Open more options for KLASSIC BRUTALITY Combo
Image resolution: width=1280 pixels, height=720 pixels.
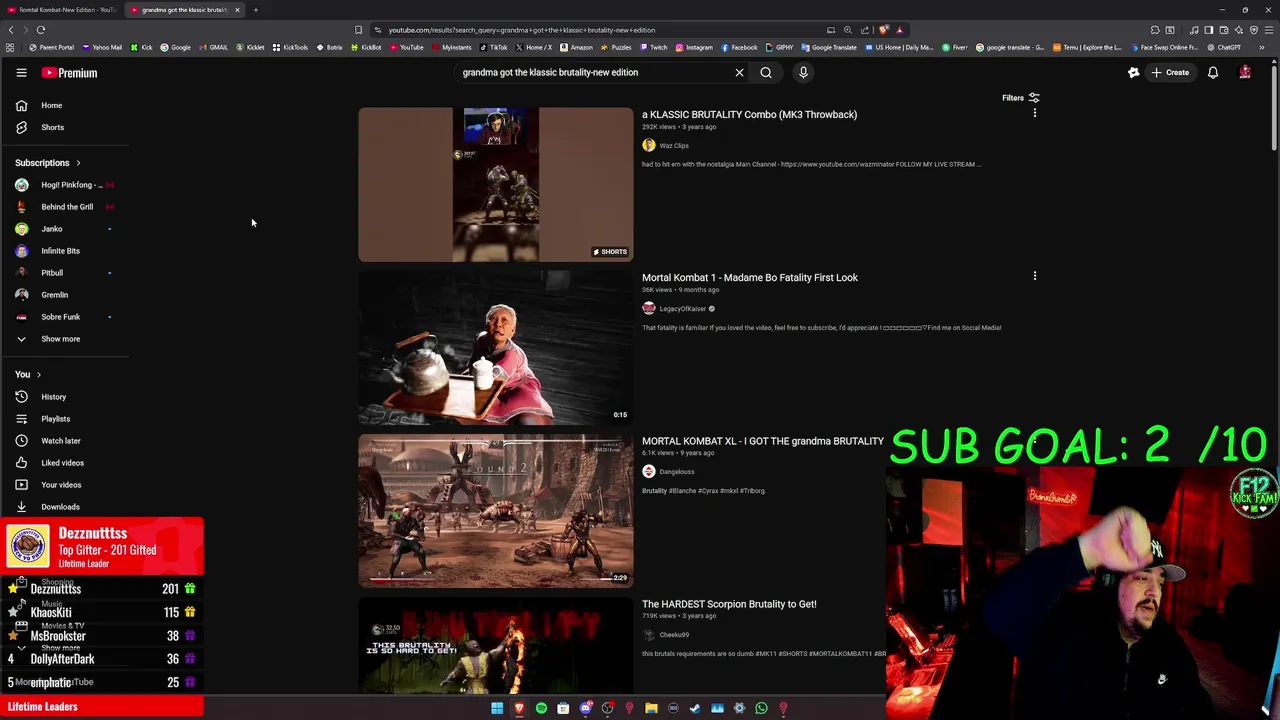tap(1035, 113)
